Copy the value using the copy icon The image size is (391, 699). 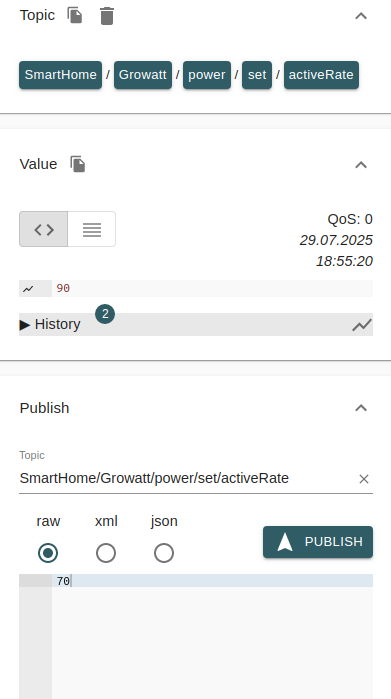[x=78, y=164]
